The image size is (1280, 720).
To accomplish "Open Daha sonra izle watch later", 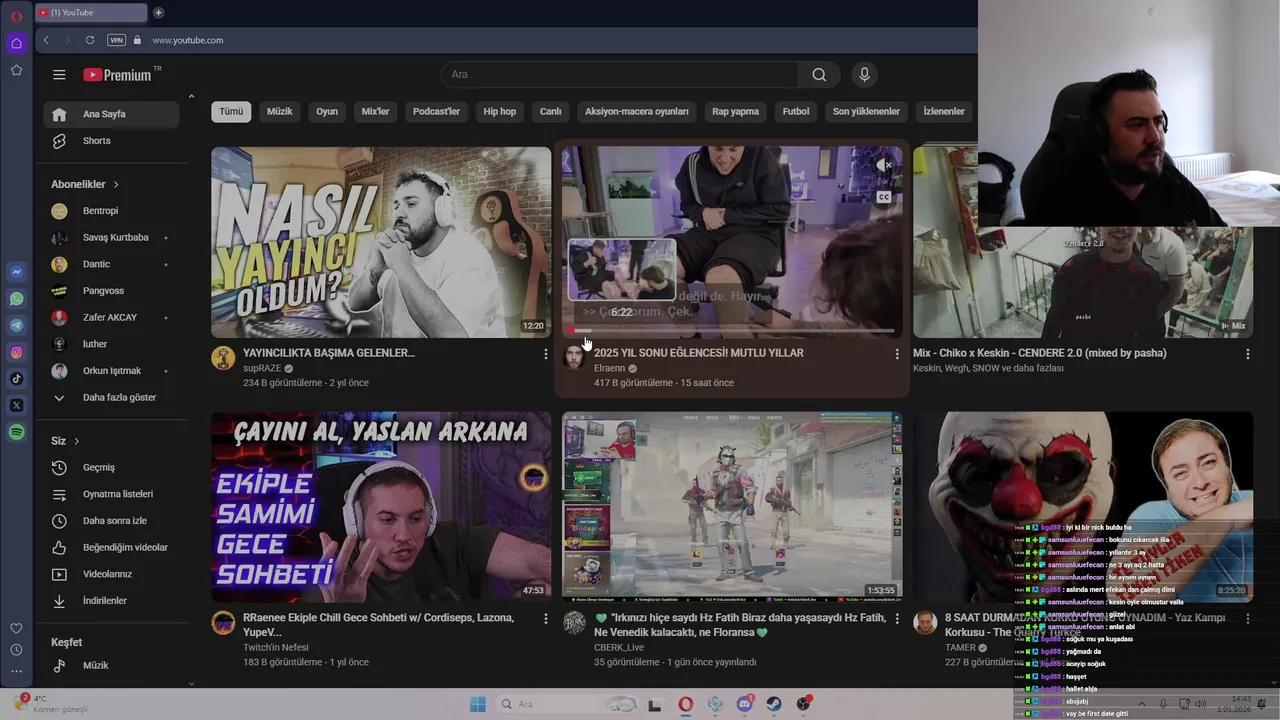I will (x=111, y=521).
